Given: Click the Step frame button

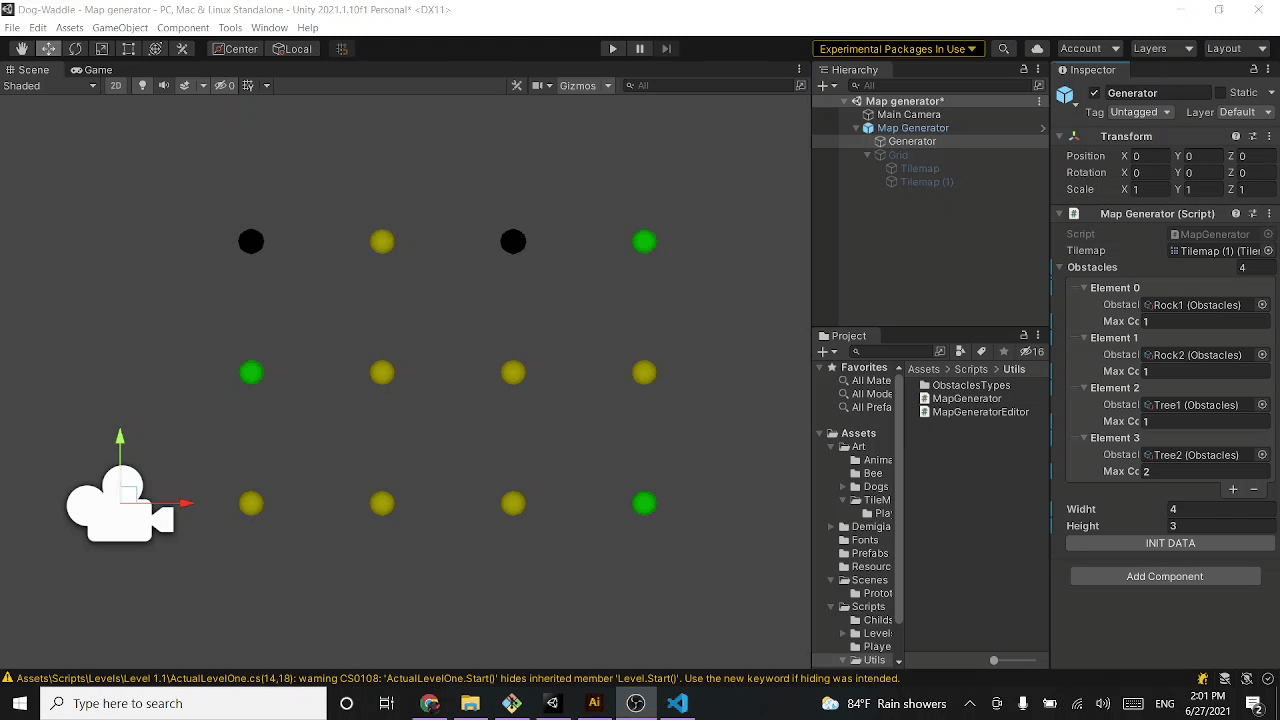Looking at the screenshot, I should point(667,49).
